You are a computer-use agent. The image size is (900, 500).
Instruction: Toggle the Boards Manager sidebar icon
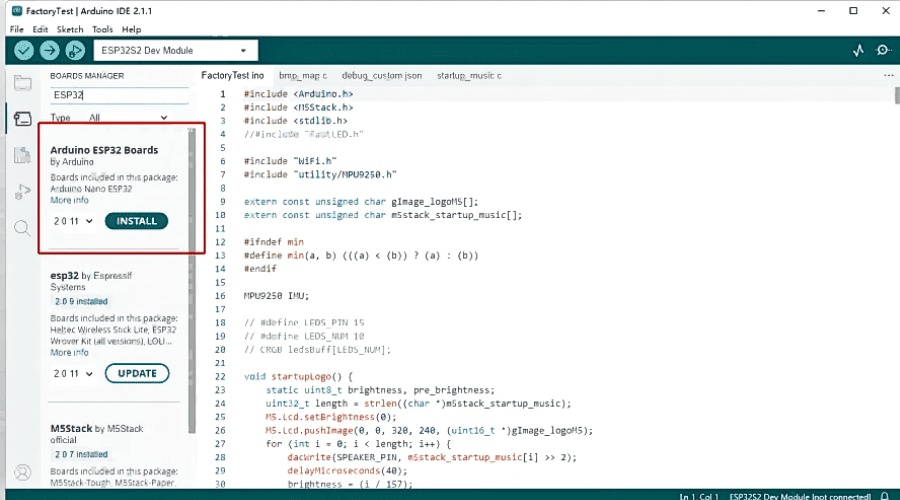pos(22,119)
